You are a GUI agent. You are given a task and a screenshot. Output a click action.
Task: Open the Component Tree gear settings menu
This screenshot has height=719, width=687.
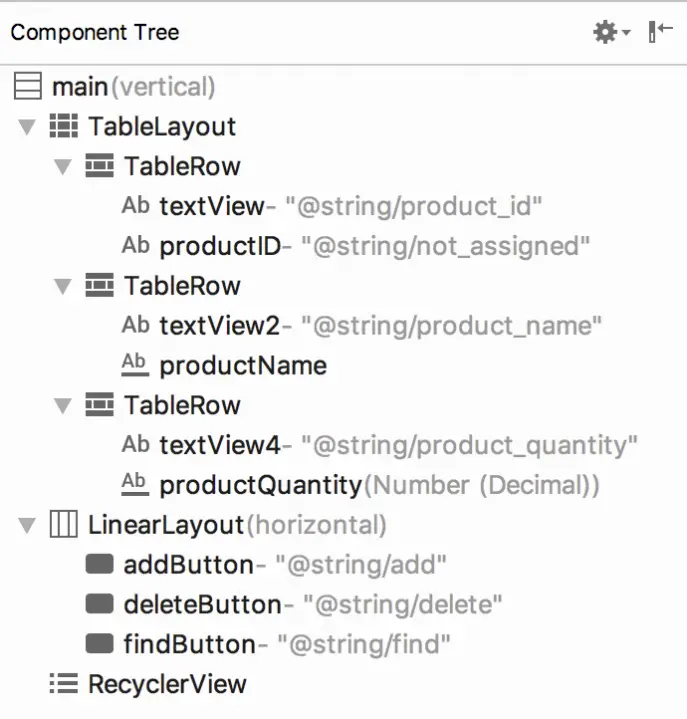[x=610, y=32]
